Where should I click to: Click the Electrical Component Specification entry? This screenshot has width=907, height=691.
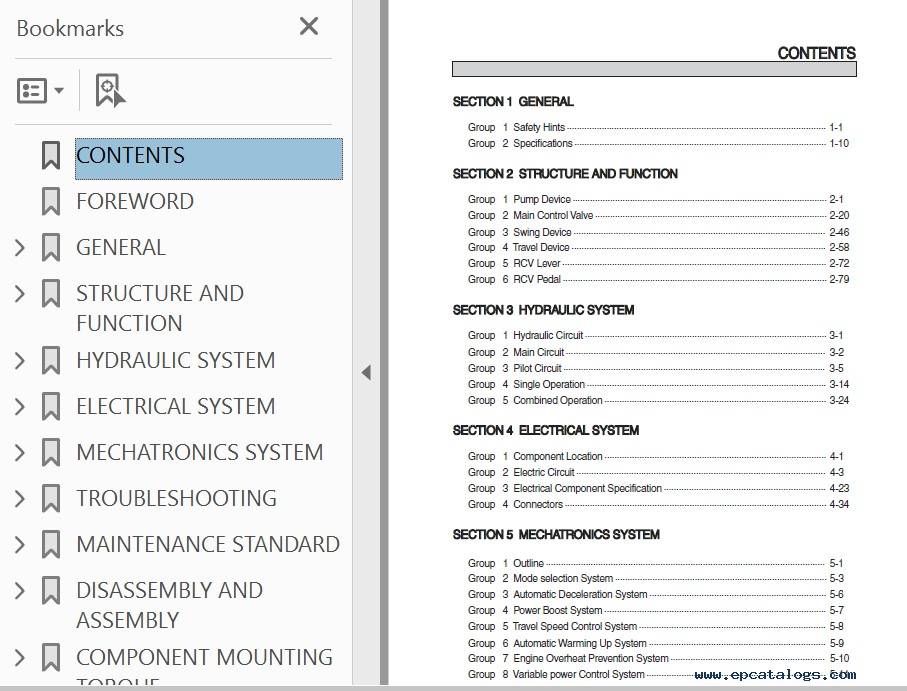658,489
